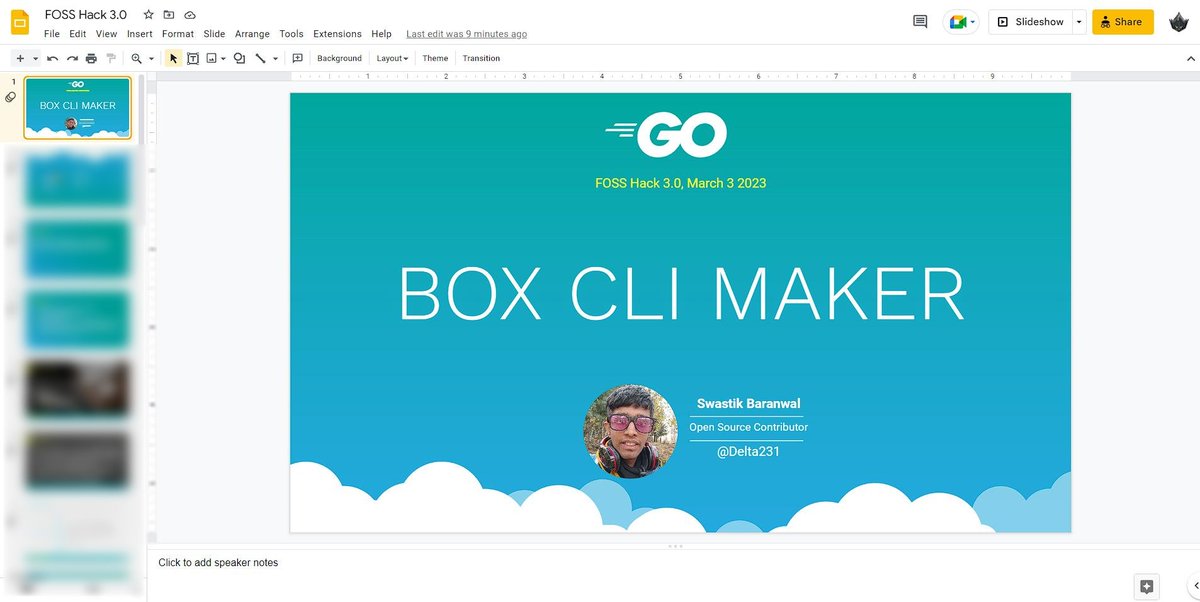Open the Format menu
Screen dimensions: 1200x602
tap(178, 34)
